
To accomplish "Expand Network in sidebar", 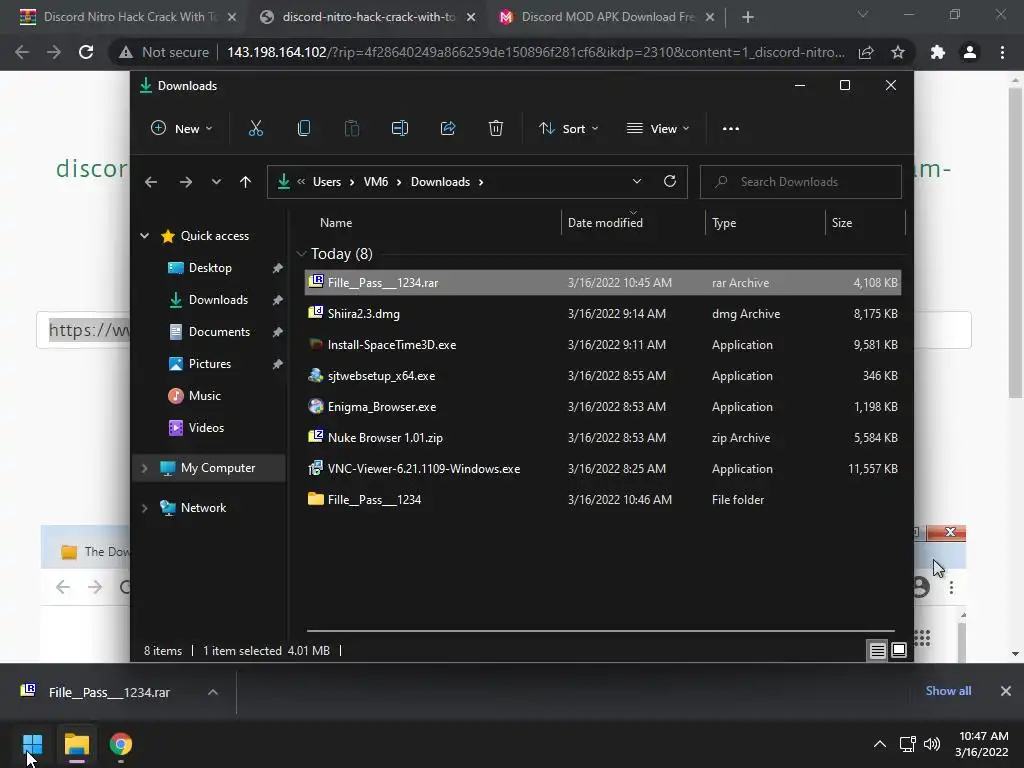I will [144, 508].
